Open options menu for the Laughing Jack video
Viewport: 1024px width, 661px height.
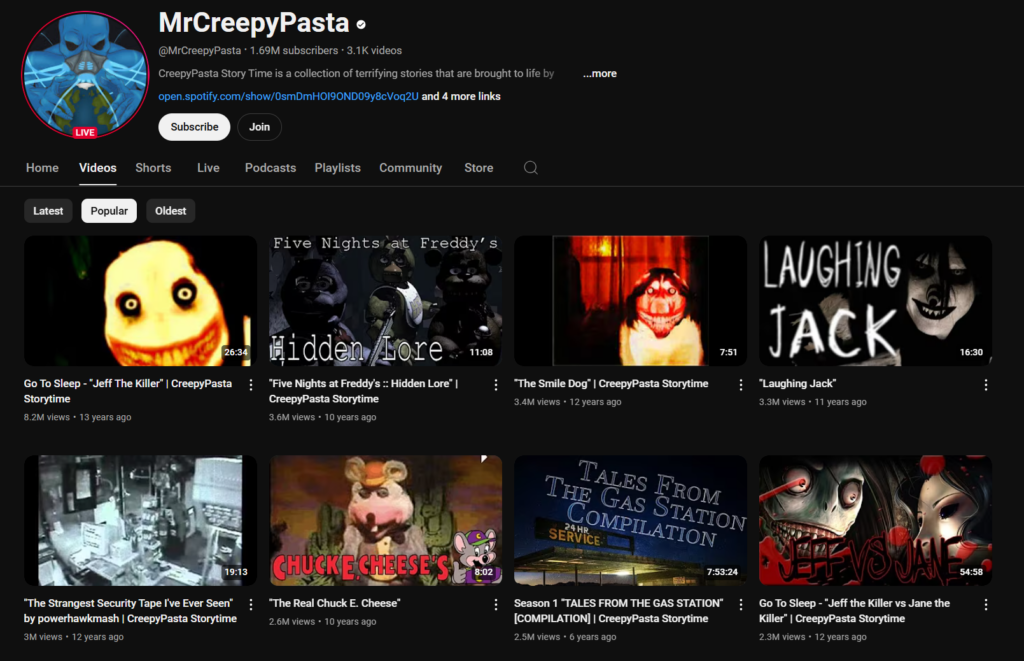pyautogui.click(x=986, y=386)
